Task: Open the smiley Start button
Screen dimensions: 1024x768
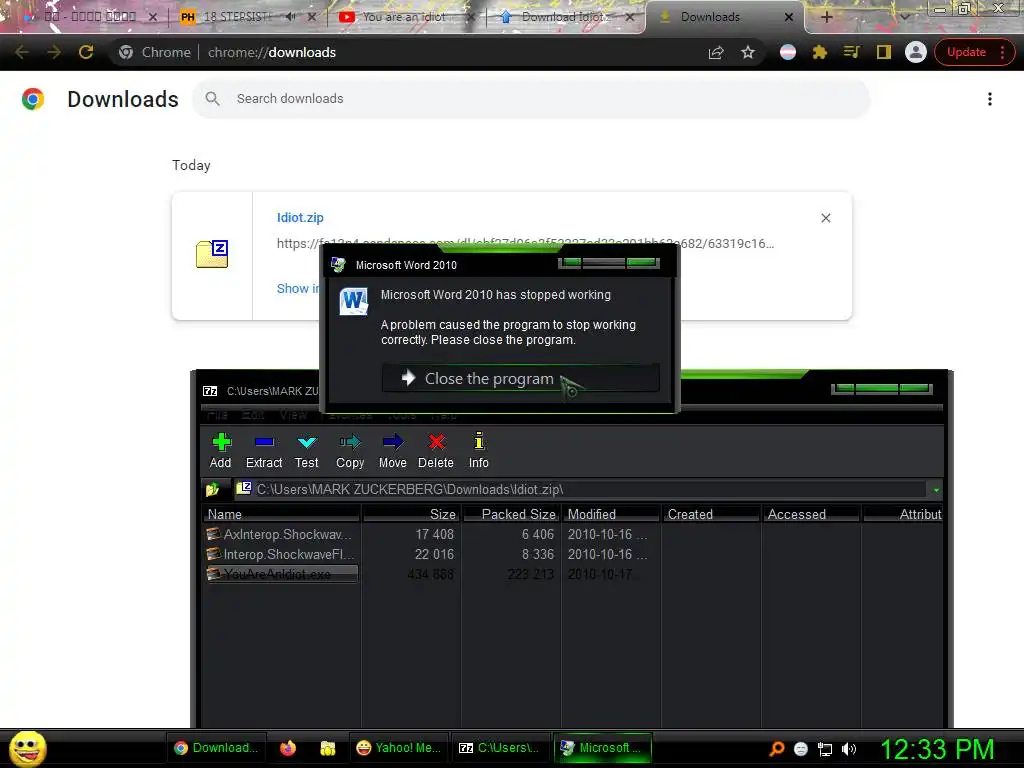Action: (x=27, y=749)
